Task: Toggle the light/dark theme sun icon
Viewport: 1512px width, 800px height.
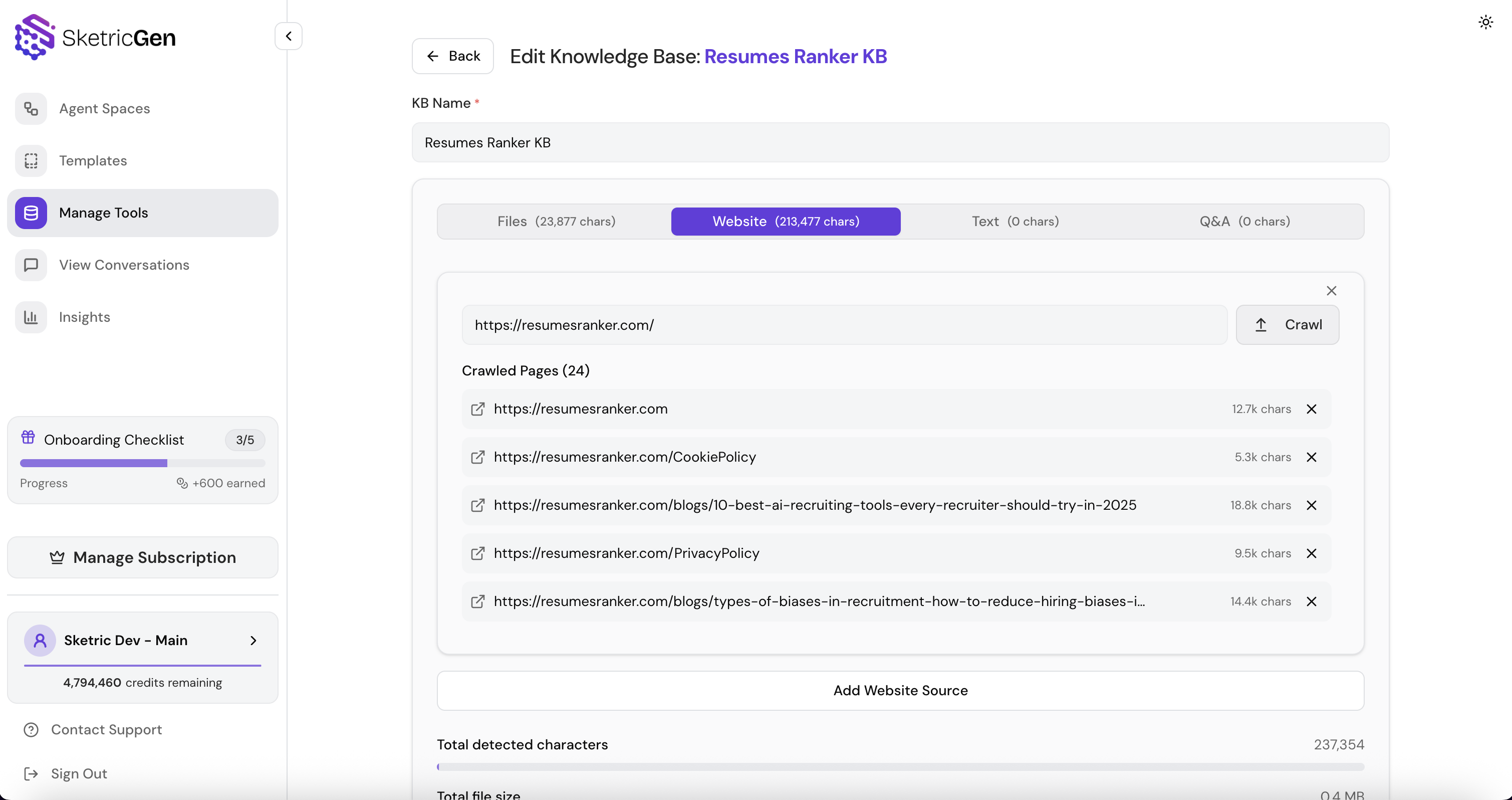Action: (1485, 23)
